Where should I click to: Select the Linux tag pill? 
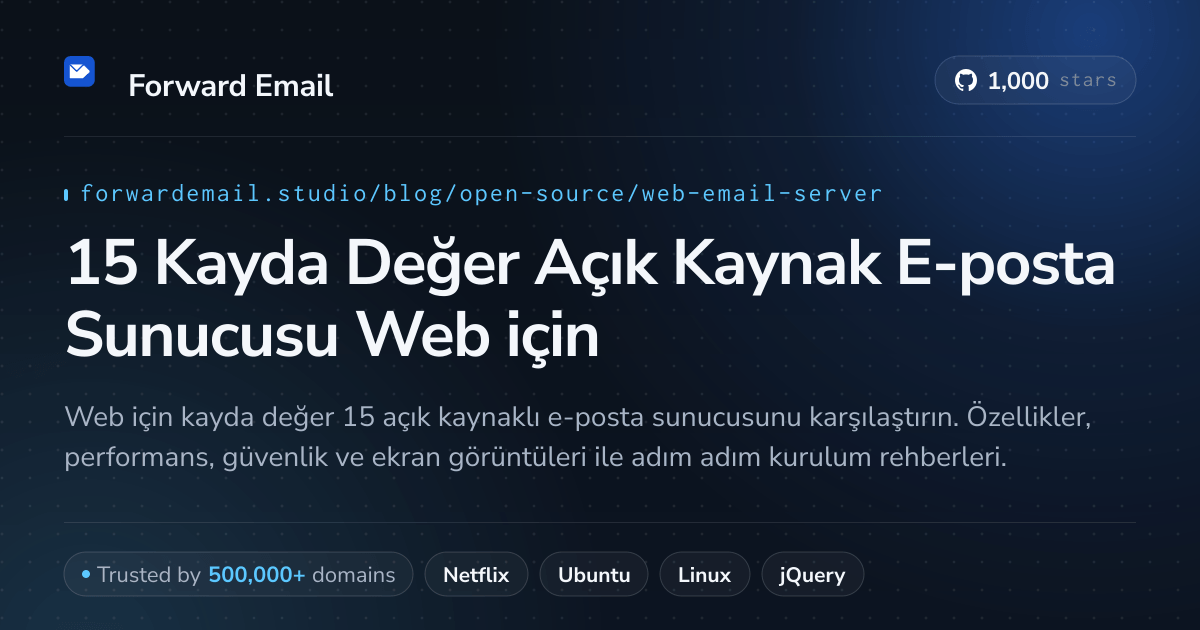coord(704,575)
